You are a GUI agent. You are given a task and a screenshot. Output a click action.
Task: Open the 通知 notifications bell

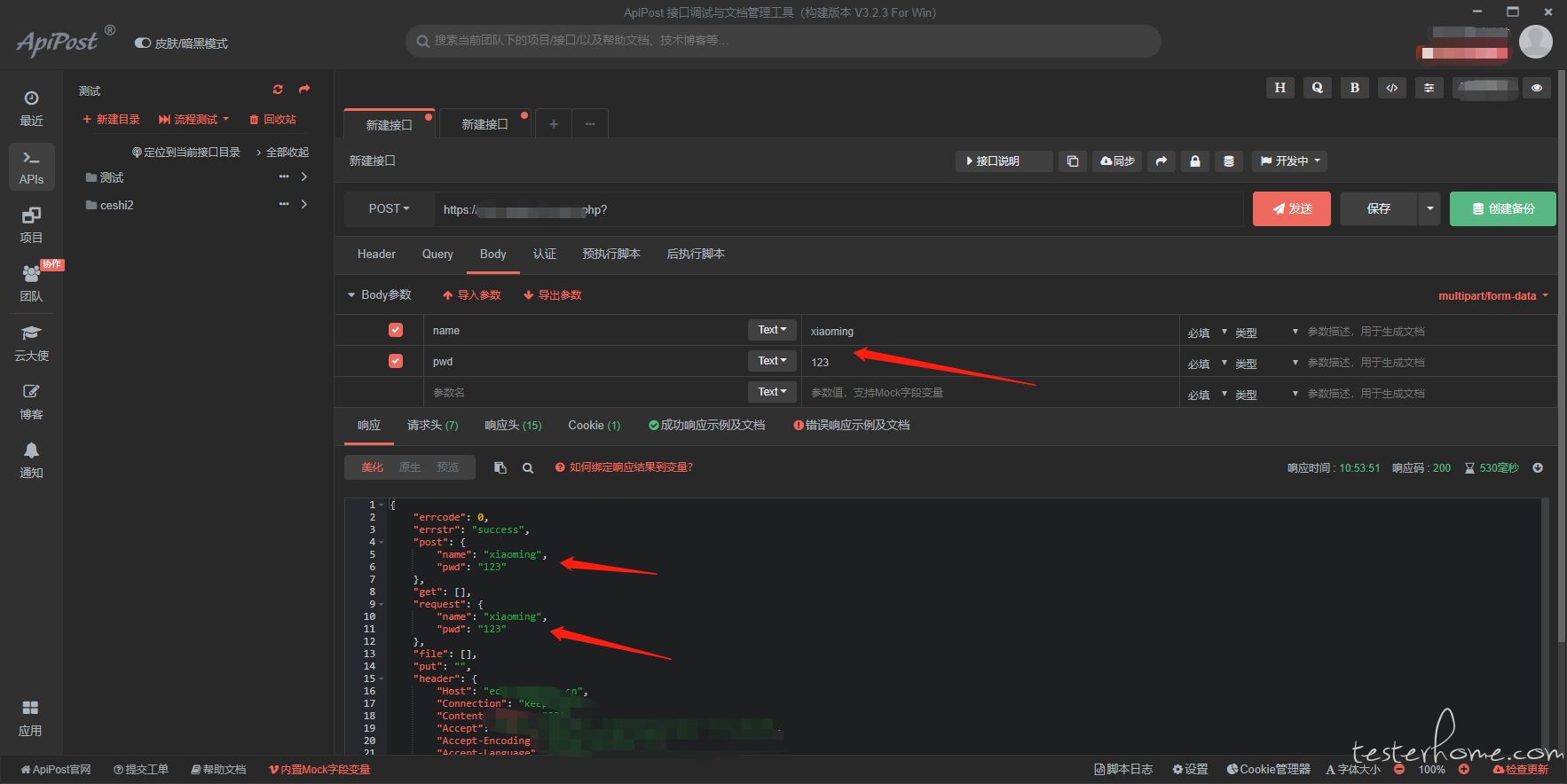tap(31, 459)
